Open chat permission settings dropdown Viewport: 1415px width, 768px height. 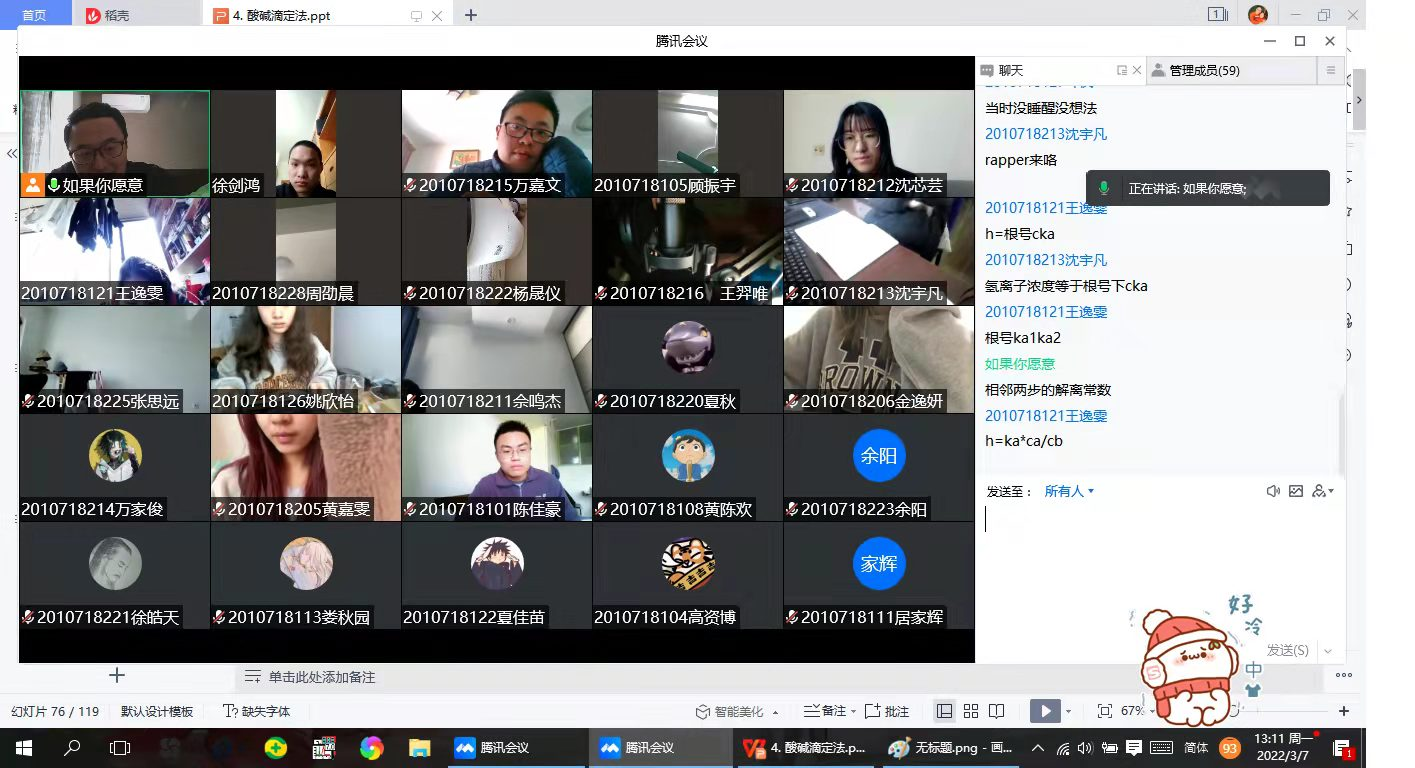[x=1324, y=491]
